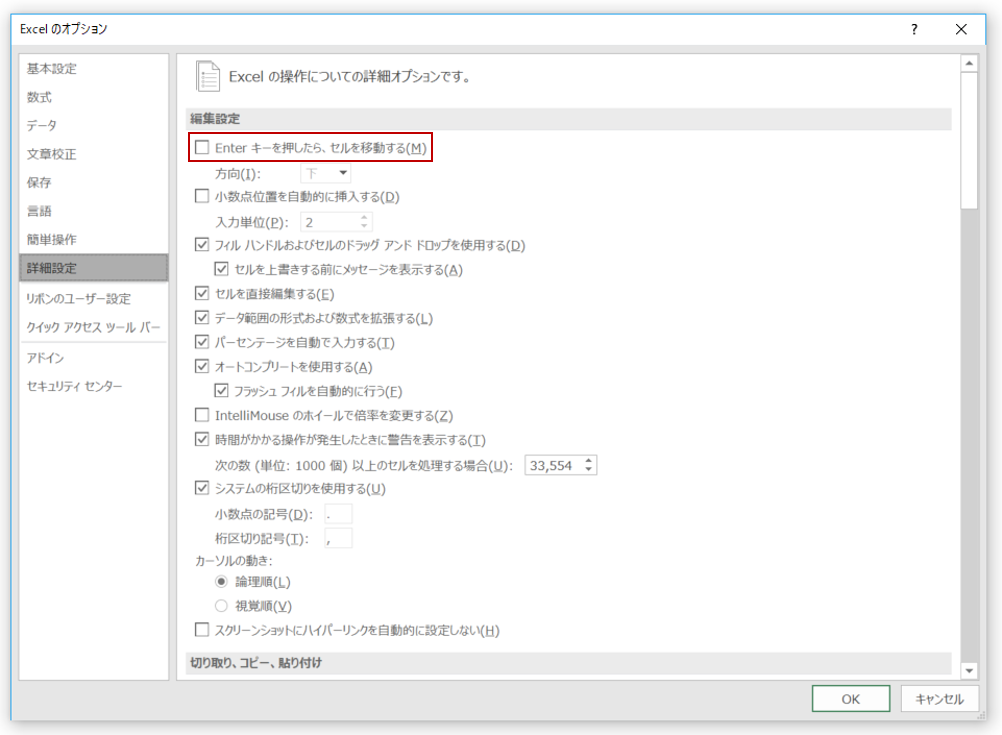Disable オートコンプリートを使用する checkbox
The width and height of the screenshot is (1002, 735).
pos(202,367)
